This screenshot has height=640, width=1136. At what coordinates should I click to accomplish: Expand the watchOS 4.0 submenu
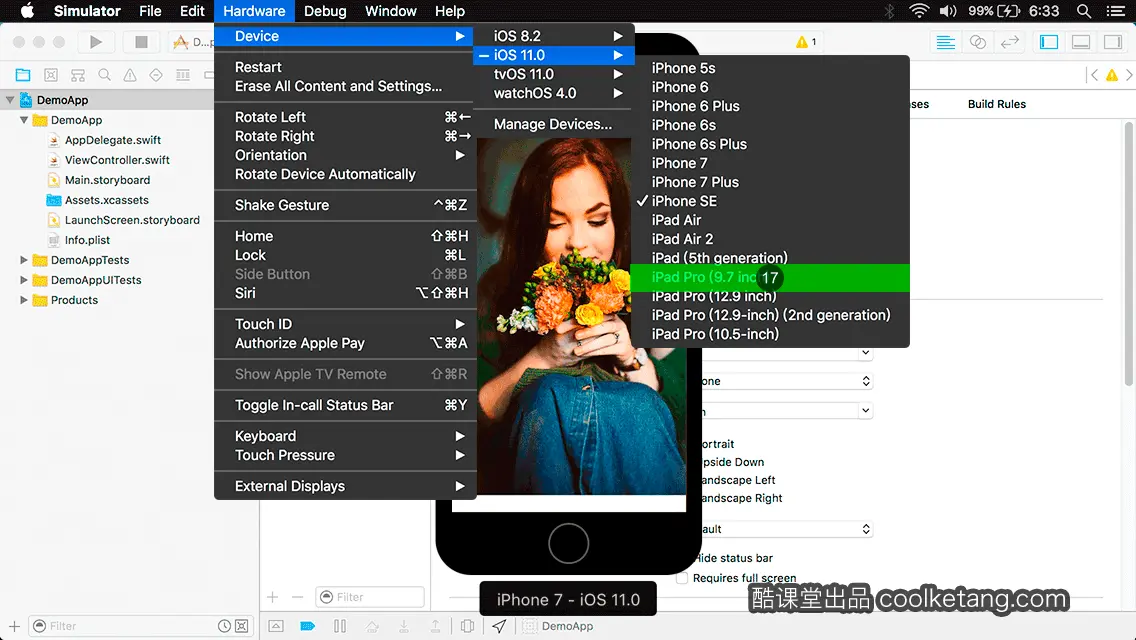[554, 93]
